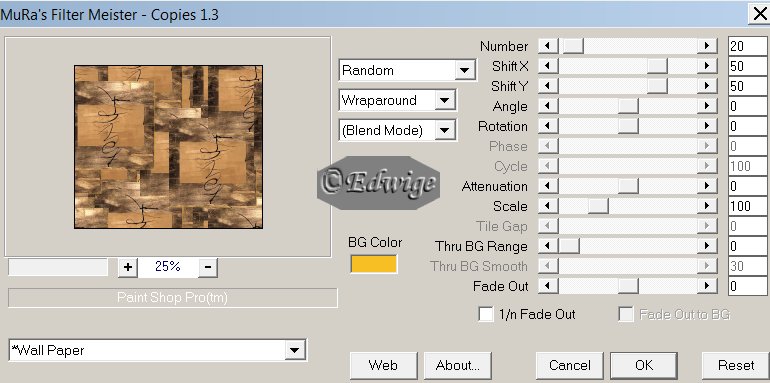Open the Blend Mode dropdown
770x383 pixels.
(x=444, y=131)
